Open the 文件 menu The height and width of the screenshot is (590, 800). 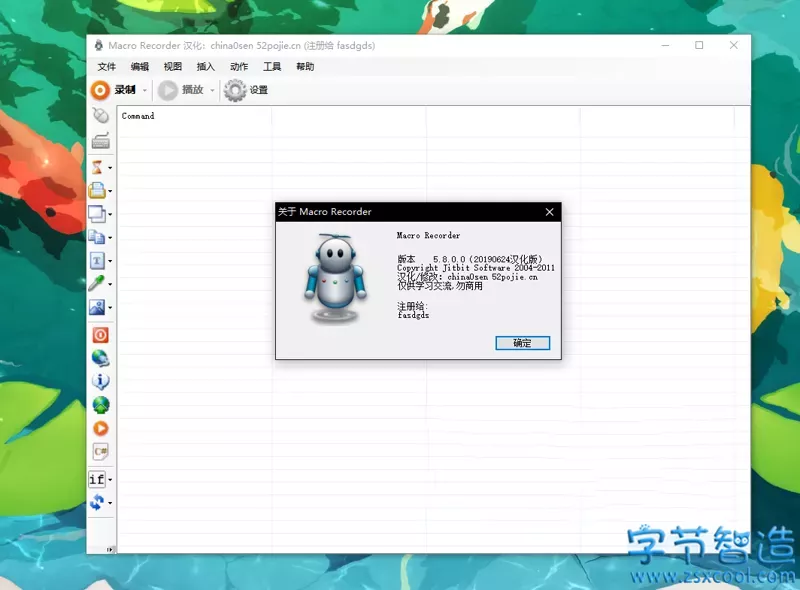(x=107, y=67)
